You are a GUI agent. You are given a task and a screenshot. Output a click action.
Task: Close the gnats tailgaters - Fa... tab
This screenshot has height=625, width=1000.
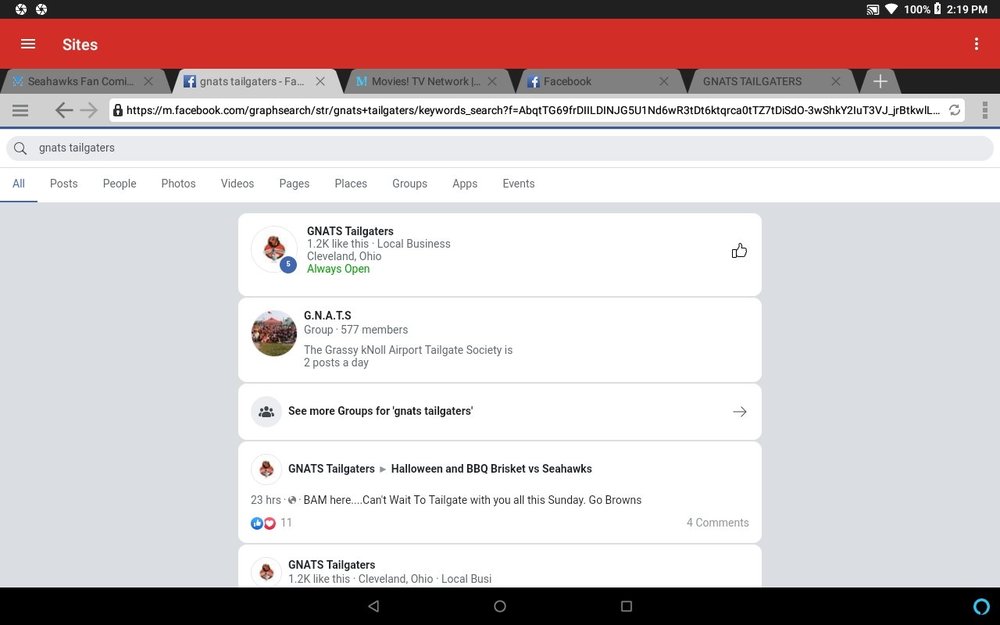[x=321, y=81]
